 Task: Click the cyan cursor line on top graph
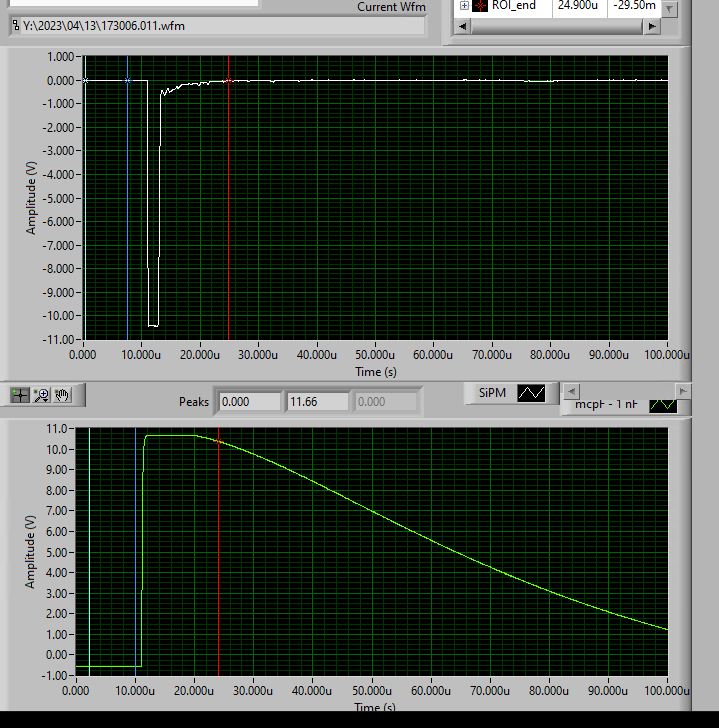[x=85, y=200]
